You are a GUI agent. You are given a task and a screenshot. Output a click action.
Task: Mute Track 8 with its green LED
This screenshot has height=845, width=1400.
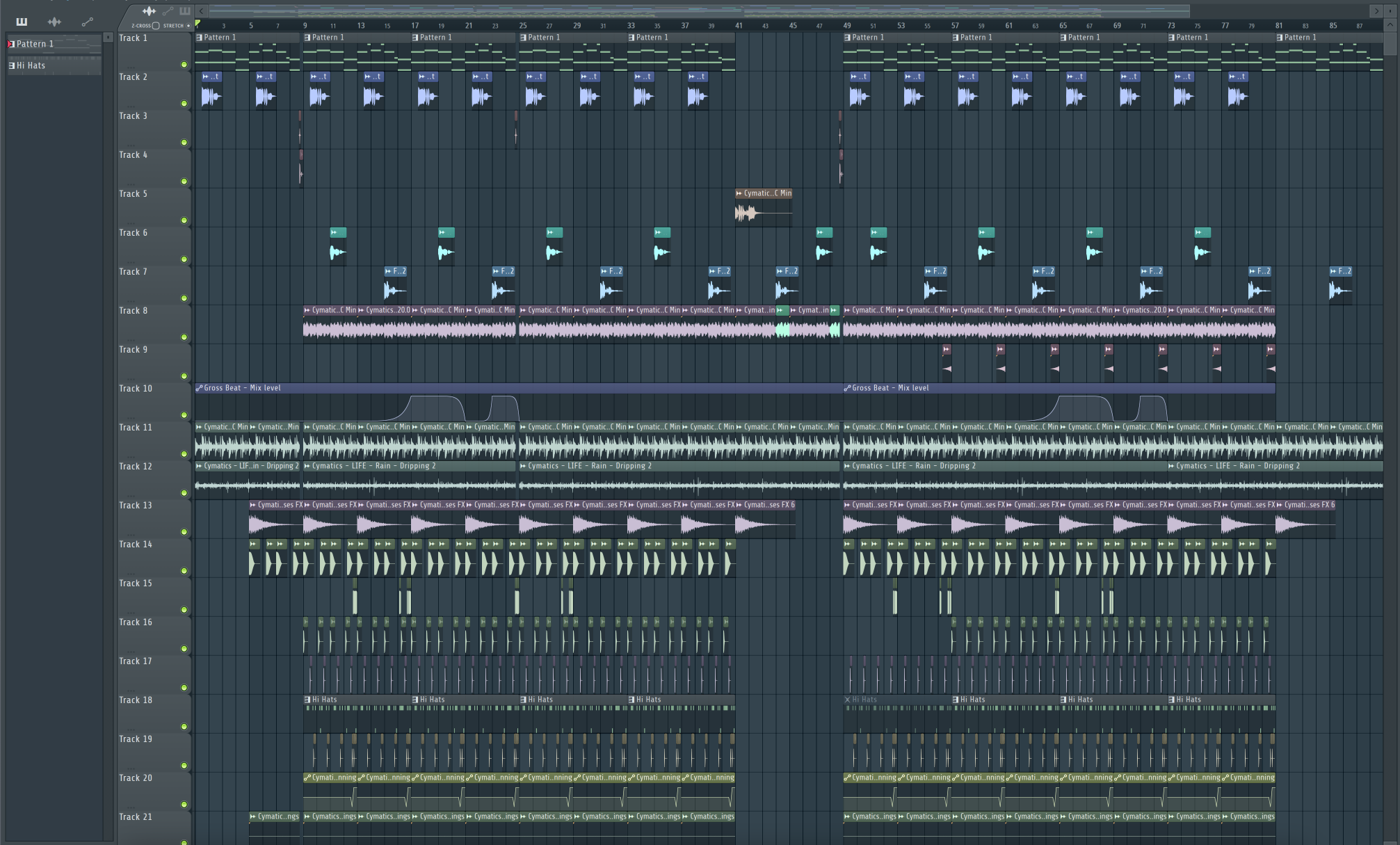click(184, 337)
